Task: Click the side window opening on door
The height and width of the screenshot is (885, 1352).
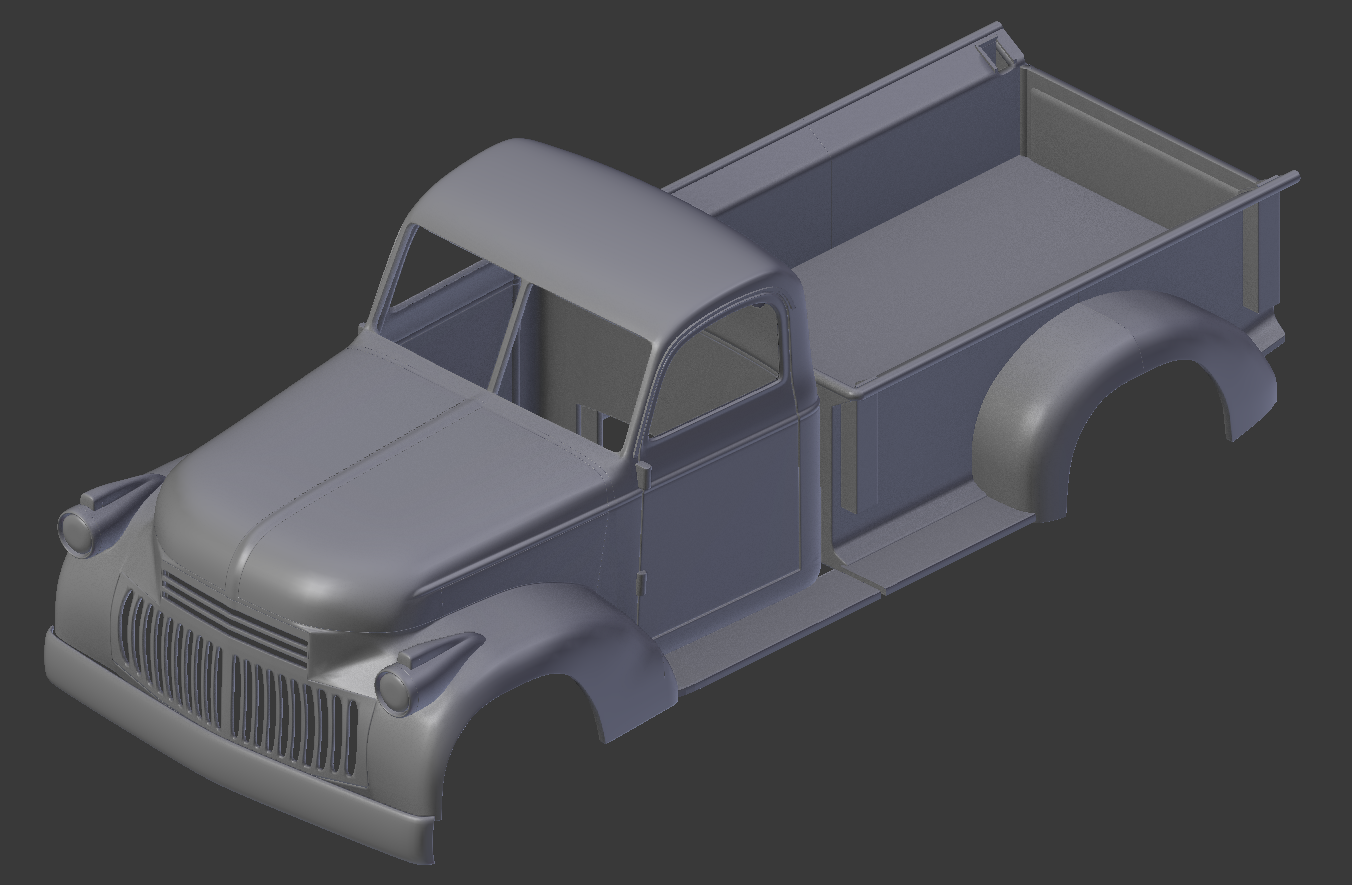Action: 715,370
